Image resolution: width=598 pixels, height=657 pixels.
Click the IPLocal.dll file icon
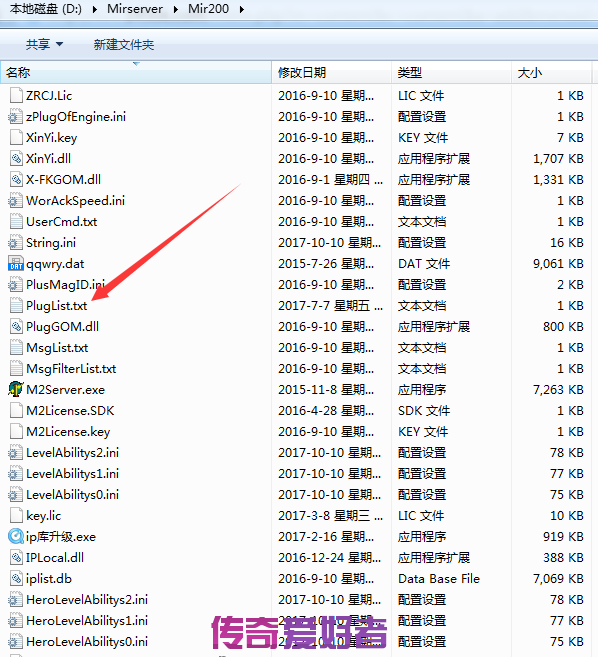click(16, 557)
